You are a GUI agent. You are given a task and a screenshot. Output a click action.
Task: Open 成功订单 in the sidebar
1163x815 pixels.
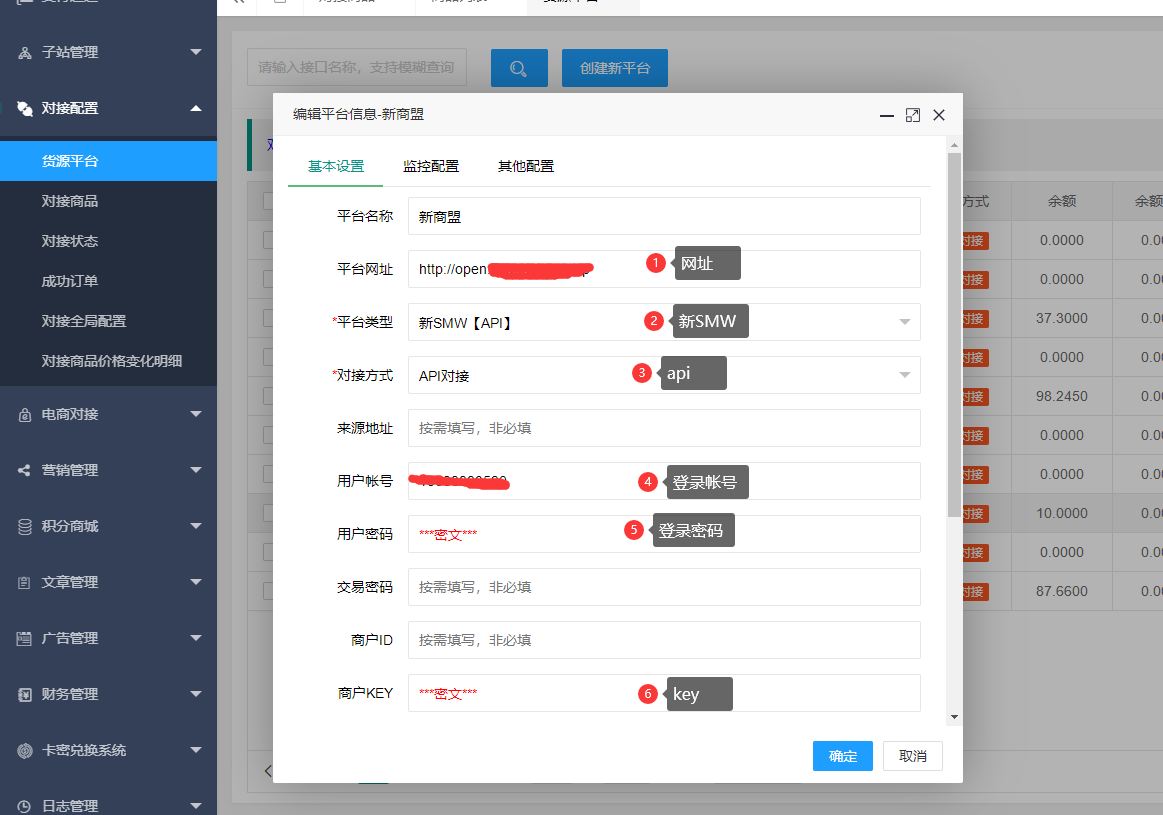tap(108, 281)
